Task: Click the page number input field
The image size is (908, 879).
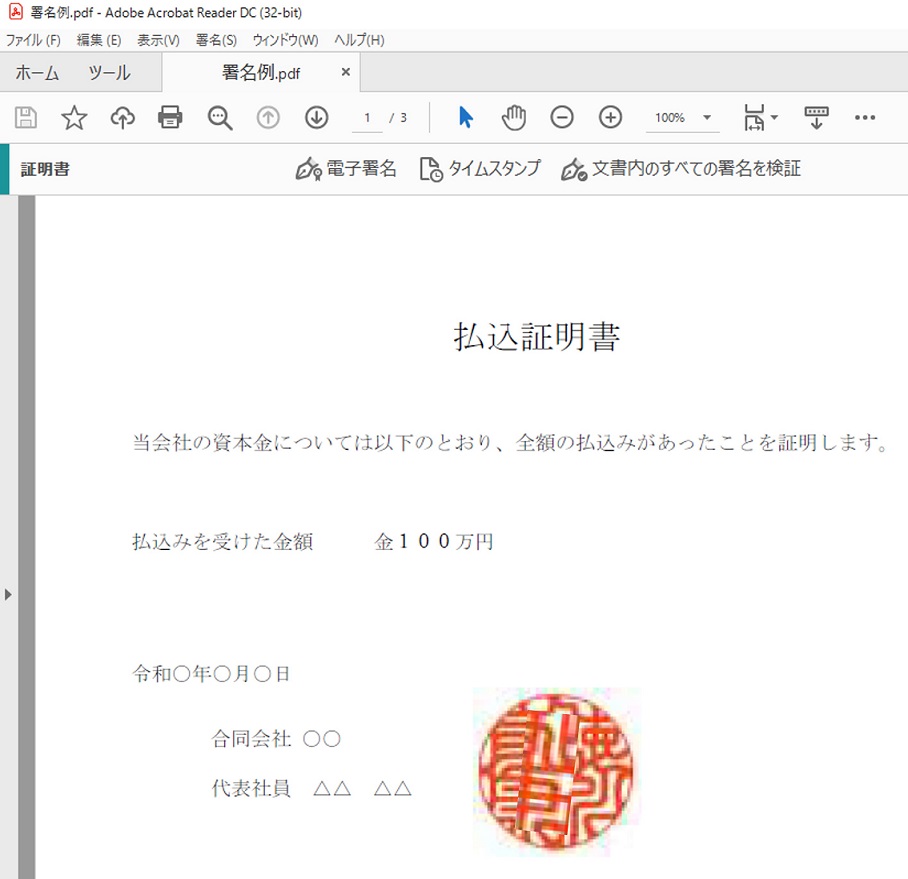Action: (x=367, y=118)
